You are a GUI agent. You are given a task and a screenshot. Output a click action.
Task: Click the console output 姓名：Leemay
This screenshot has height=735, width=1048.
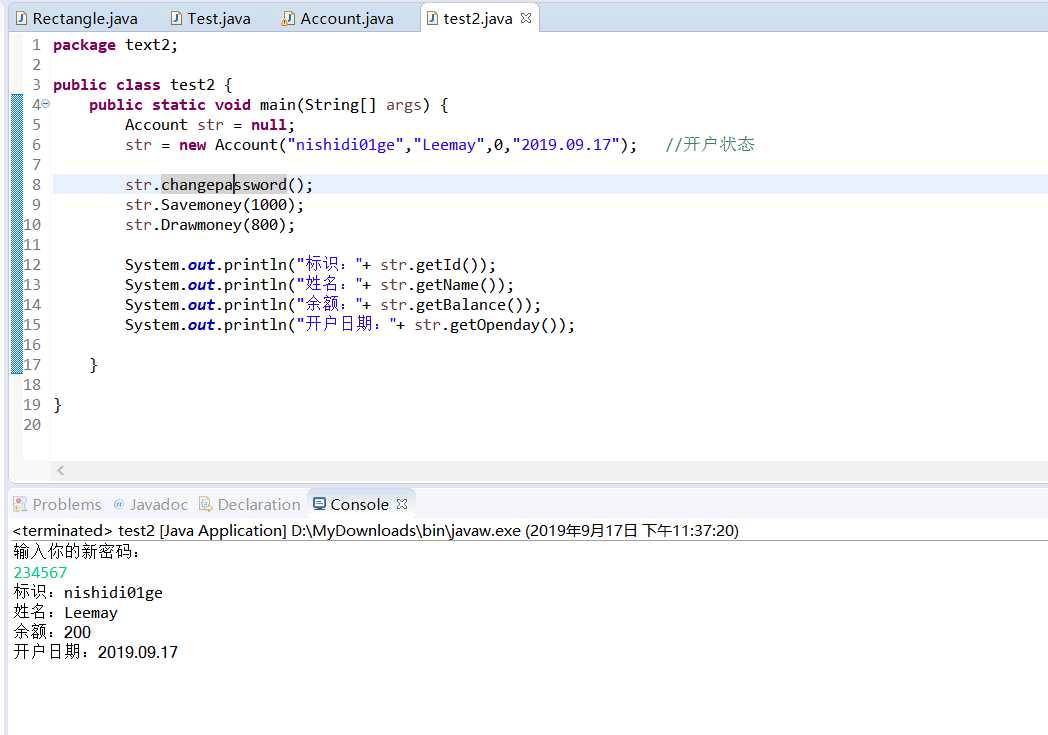[66, 612]
